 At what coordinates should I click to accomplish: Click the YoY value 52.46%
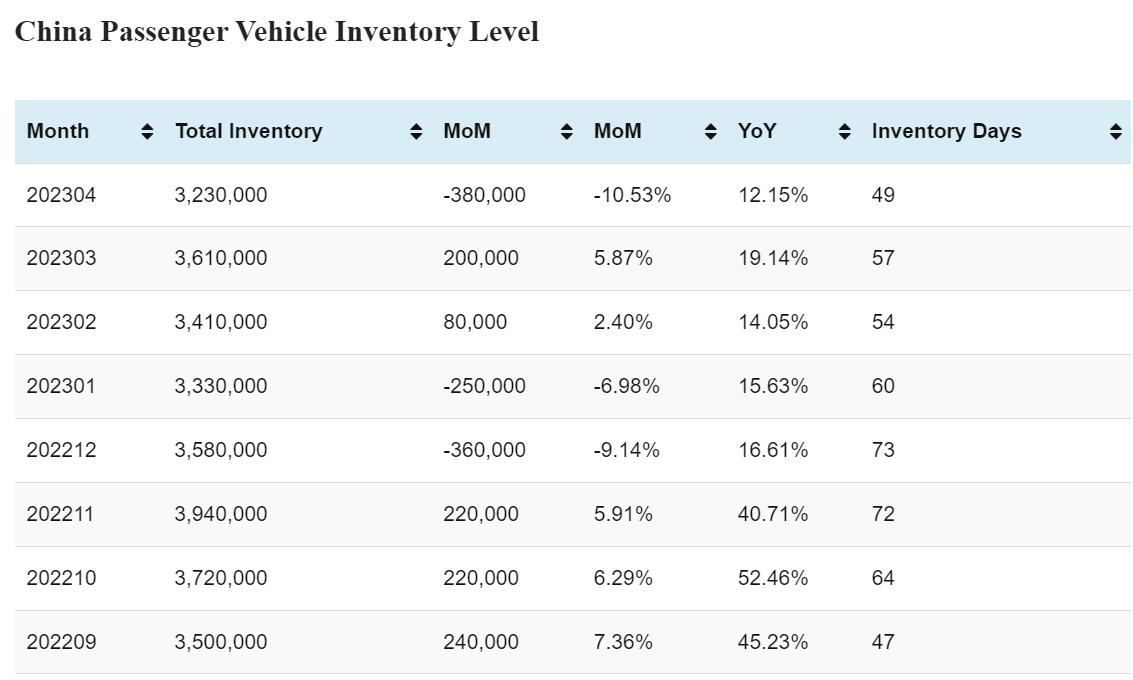click(x=772, y=578)
